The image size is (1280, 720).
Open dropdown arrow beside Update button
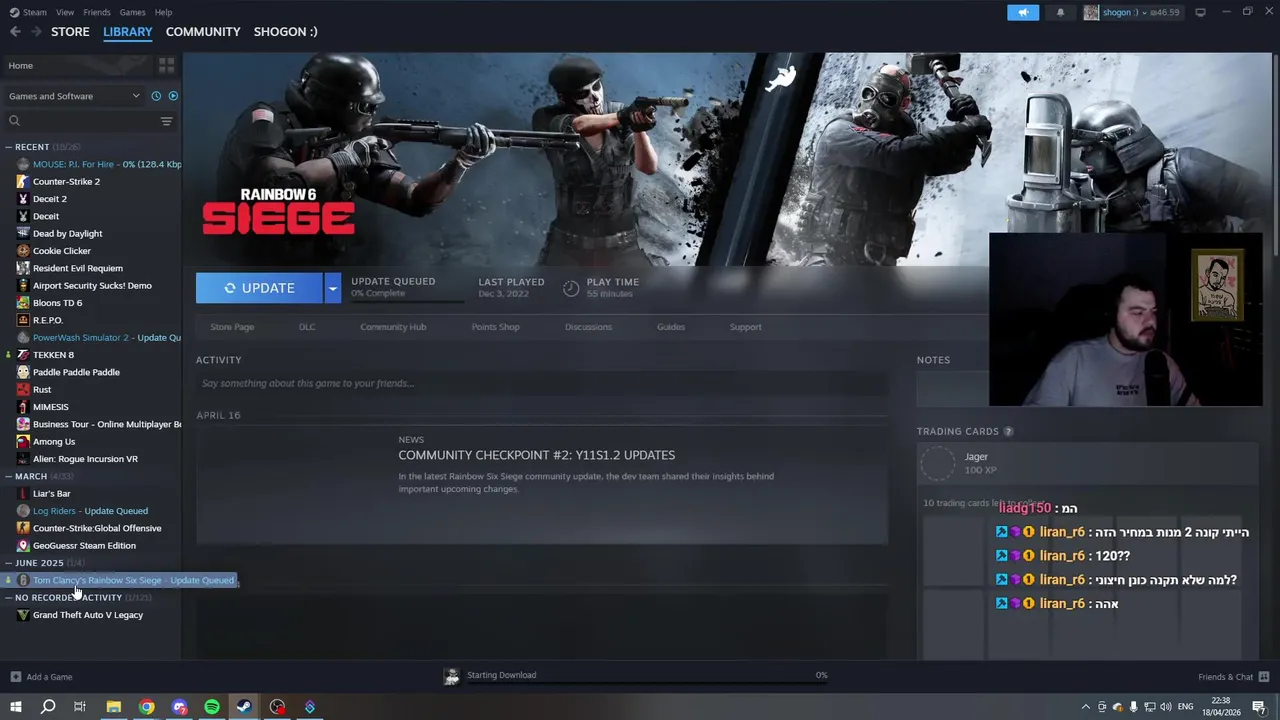332,288
